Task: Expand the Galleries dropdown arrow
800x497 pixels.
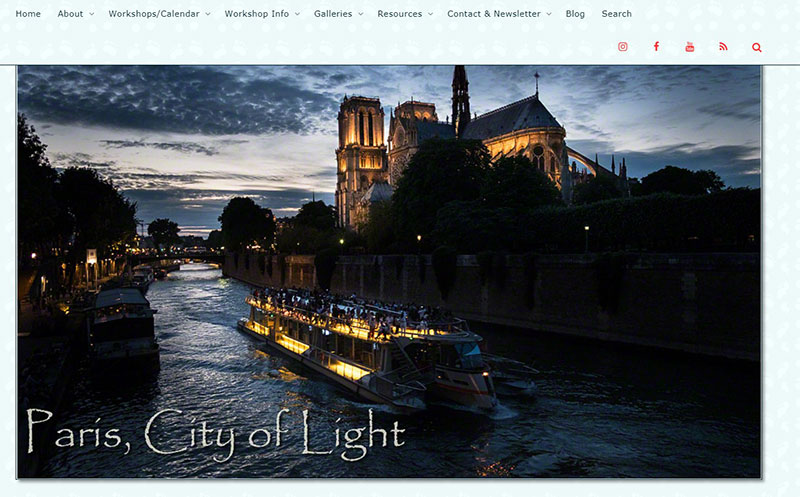Action: click(x=361, y=14)
